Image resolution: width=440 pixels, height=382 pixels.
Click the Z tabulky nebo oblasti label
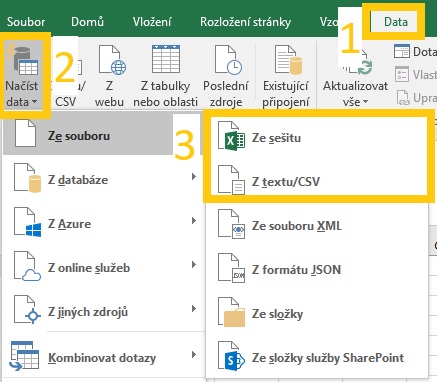point(165,94)
